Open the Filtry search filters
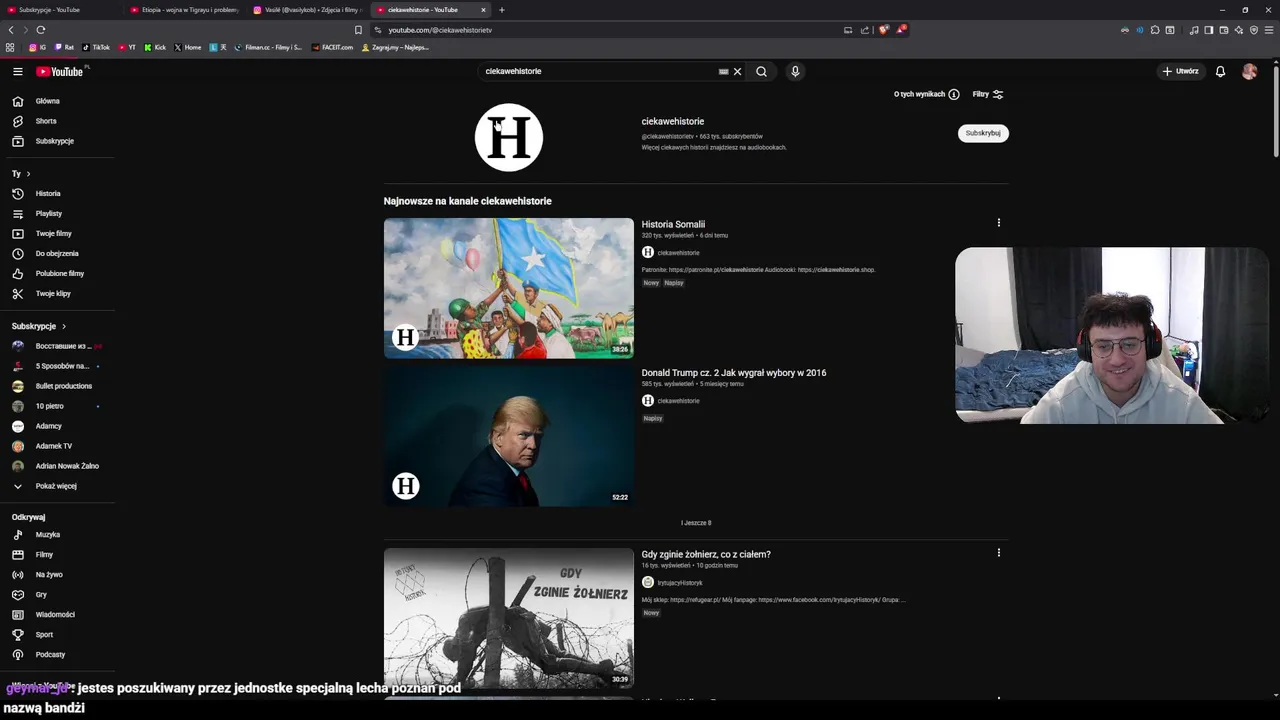This screenshot has height=720, width=1280. (x=988, y=94)
